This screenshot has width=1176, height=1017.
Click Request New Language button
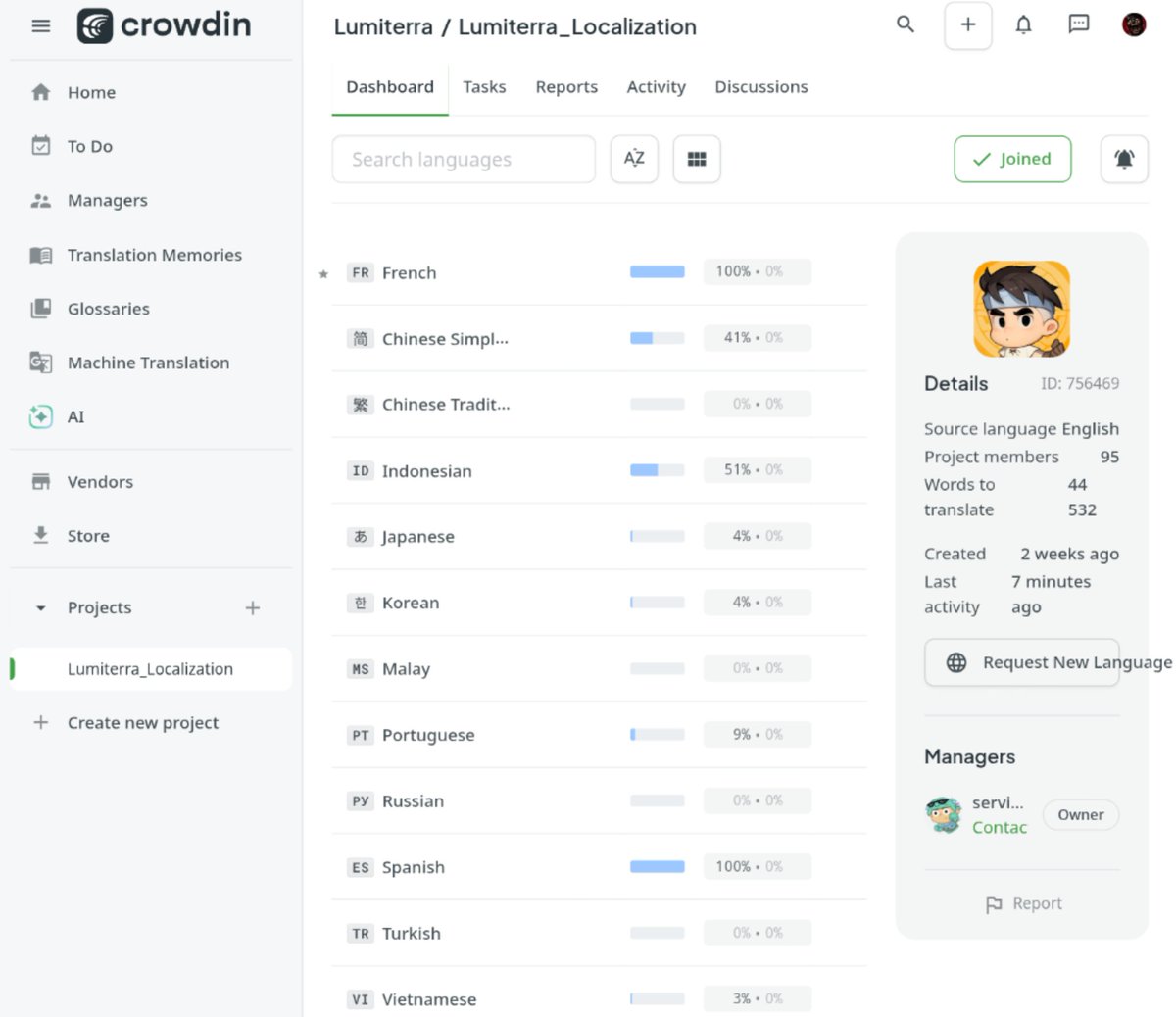[x=1021, y=662]
